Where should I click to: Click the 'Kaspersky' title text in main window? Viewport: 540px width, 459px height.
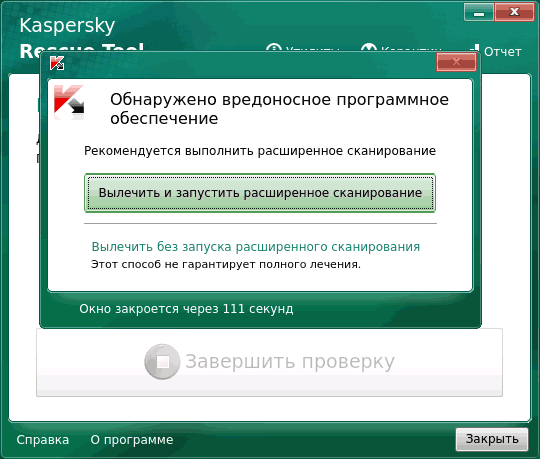[x=67, y=26]
